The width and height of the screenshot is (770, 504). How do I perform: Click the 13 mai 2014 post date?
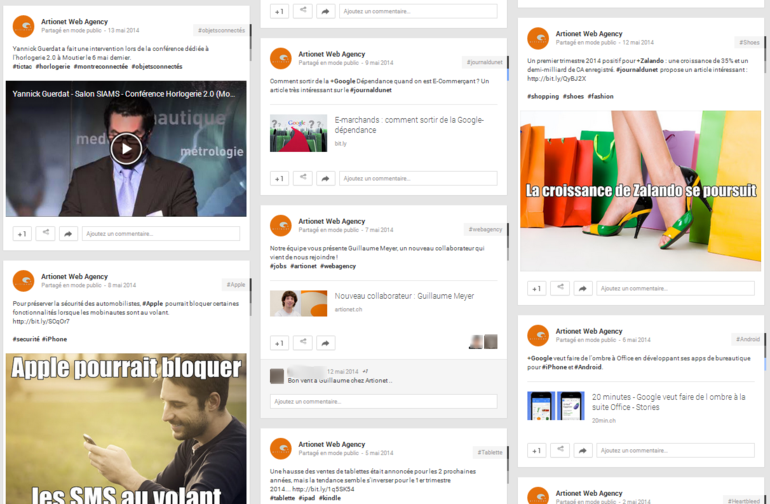pyautogui.click(x=123, y=30)
